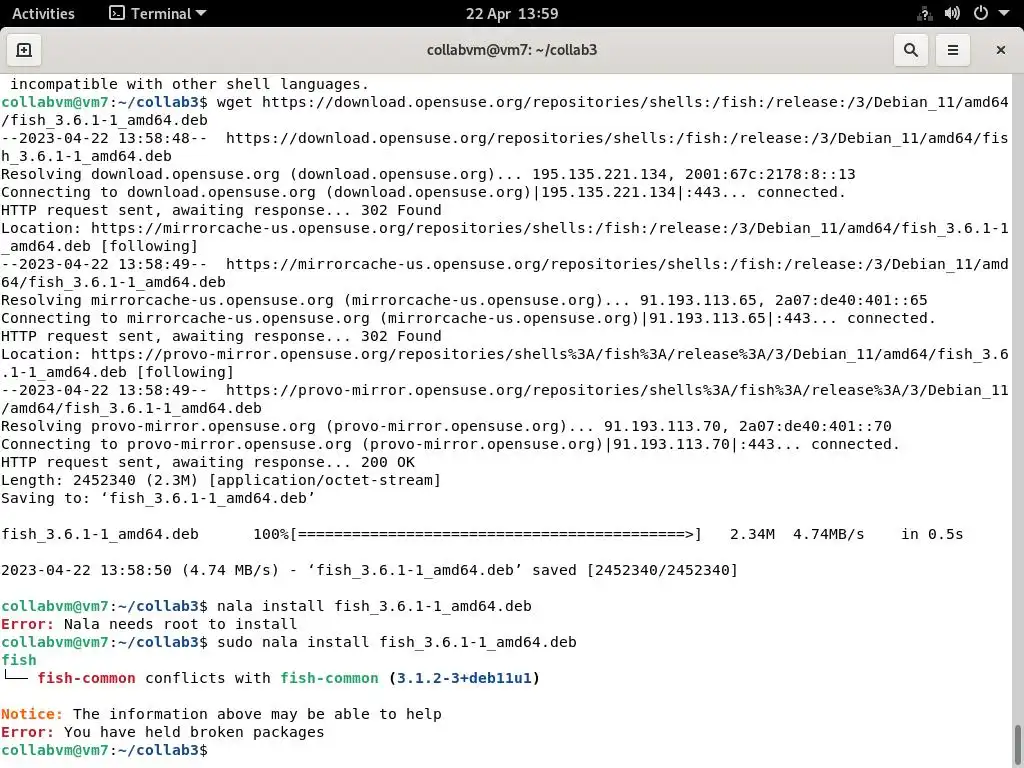Click the 'Saving to: fish_3.6.1-1_amd64.deb' line
1024x768 pixels.
tap(158, 498)
